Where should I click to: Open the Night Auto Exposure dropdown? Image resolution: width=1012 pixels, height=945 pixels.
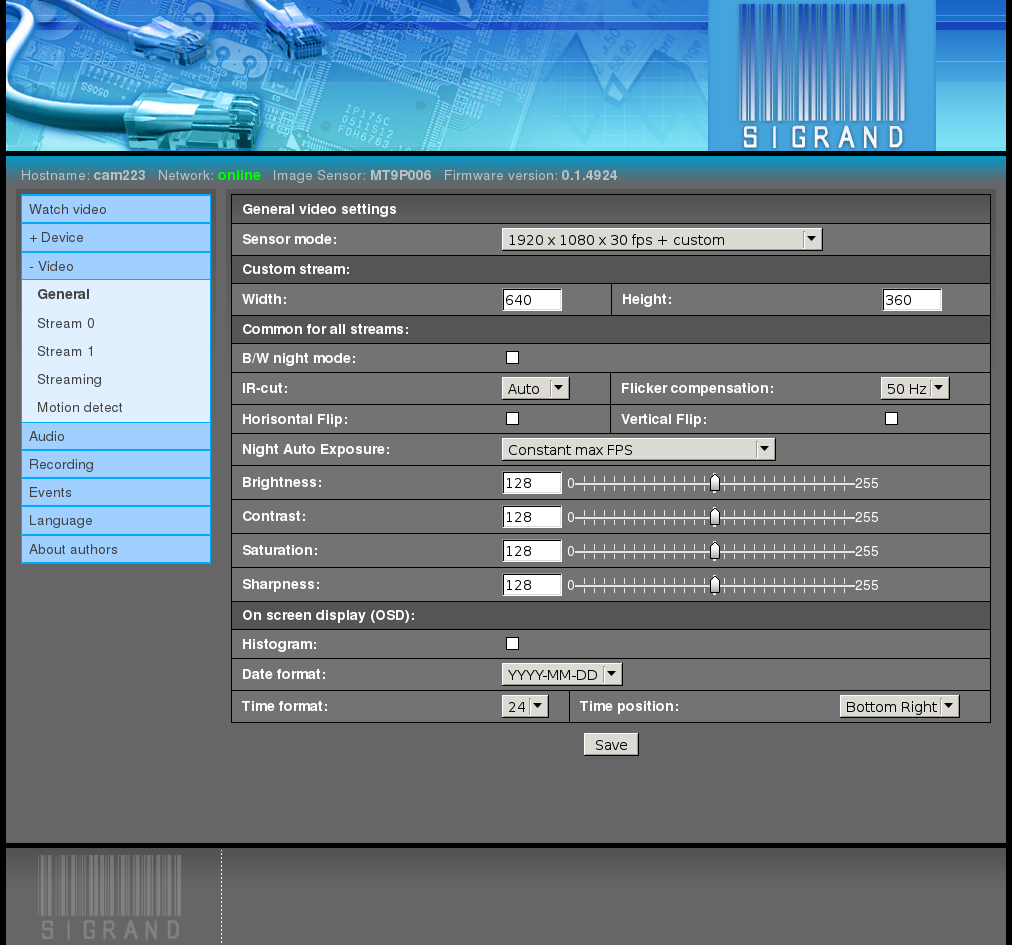tap(638, 450)
